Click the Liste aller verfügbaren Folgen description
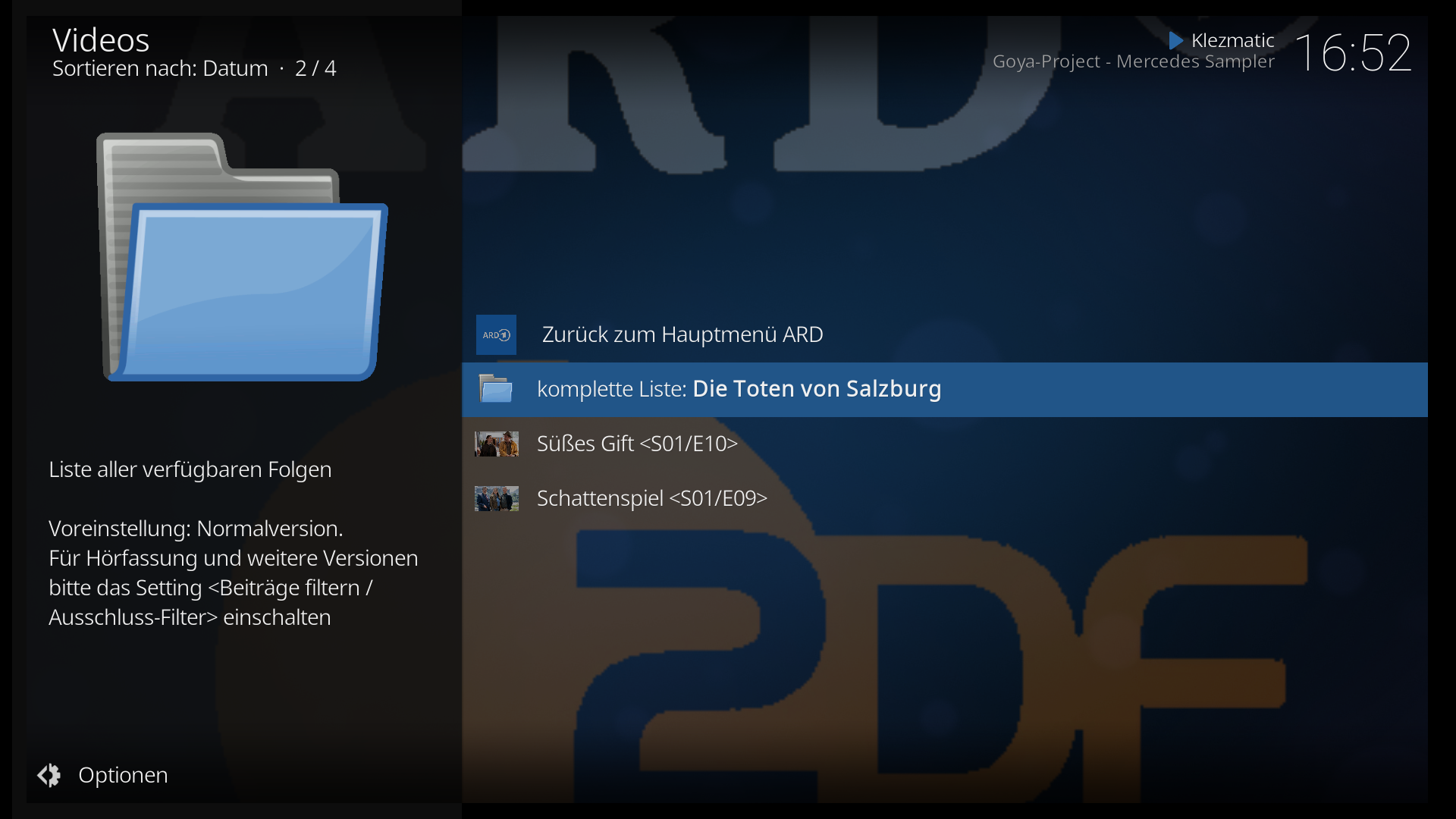The image size is (1456, 819). (x=190, y=469)
